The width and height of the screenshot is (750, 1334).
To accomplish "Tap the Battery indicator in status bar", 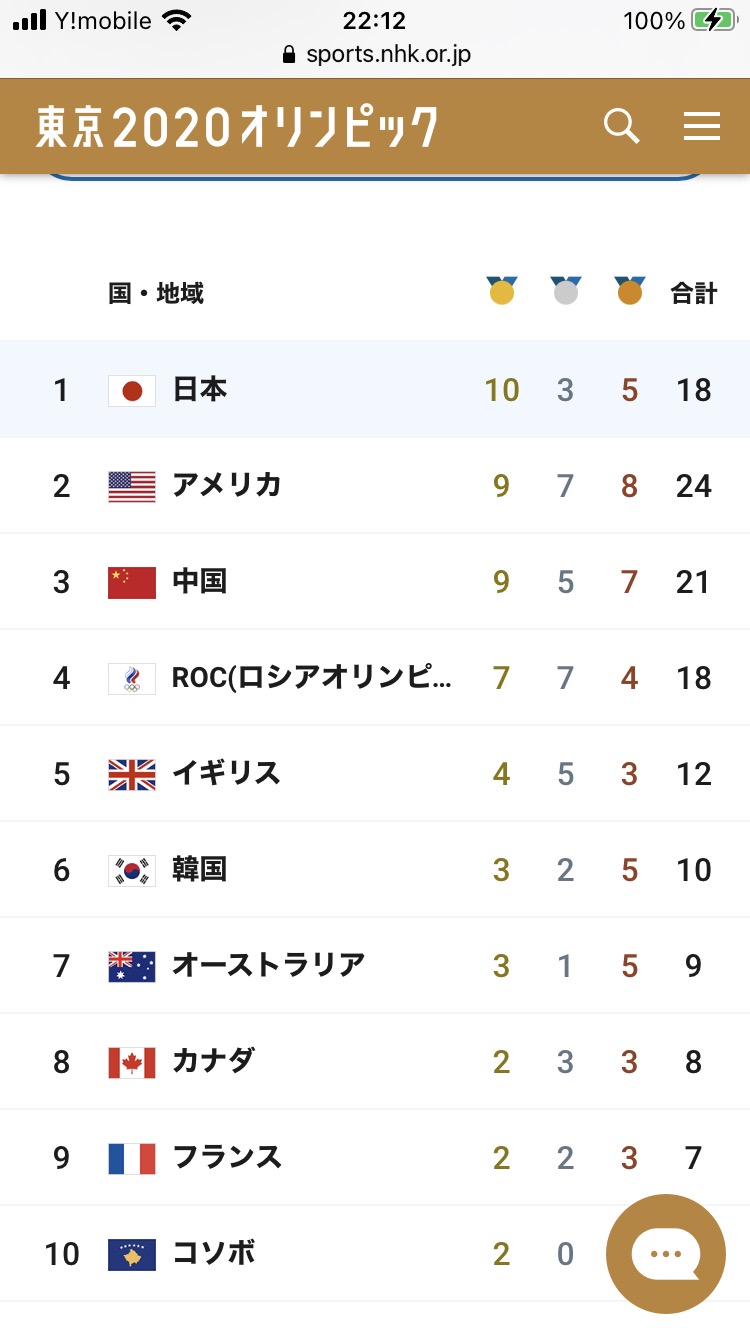I will [x=713, y=21].
